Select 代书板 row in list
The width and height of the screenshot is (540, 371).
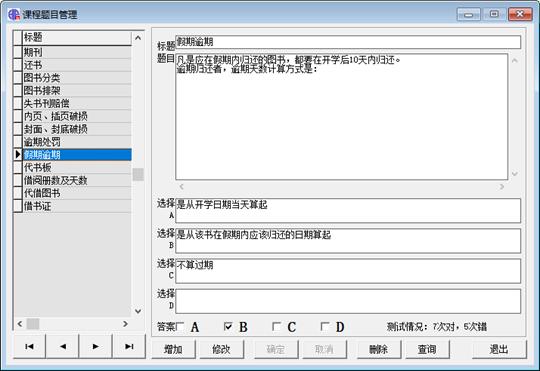point(77,167)
